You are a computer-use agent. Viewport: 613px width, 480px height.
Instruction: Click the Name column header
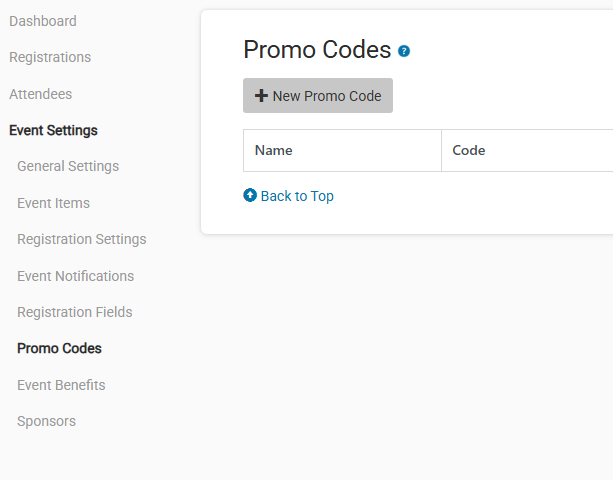[x=274, y=151]
